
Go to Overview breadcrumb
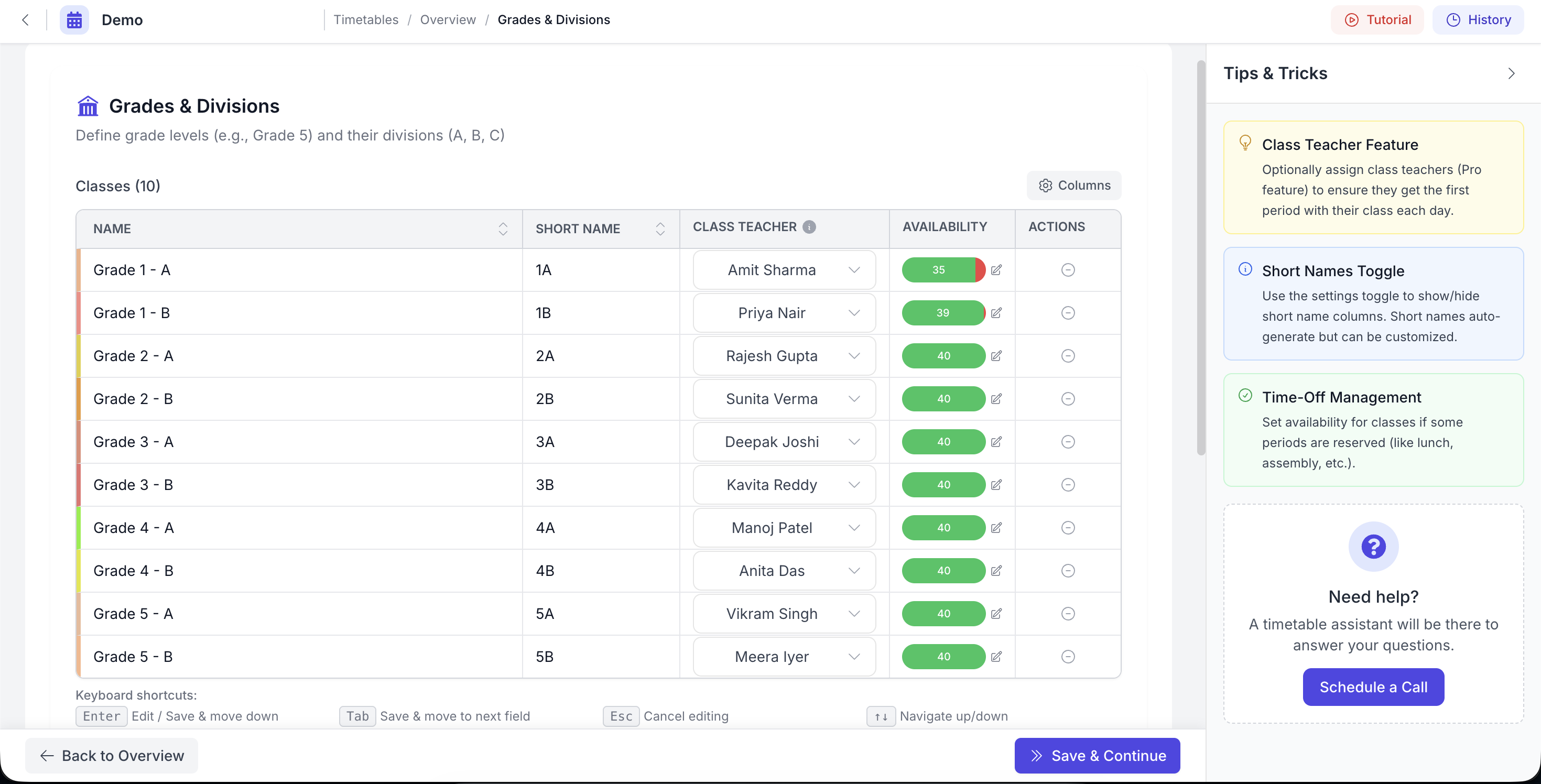(x=448, y=20)
